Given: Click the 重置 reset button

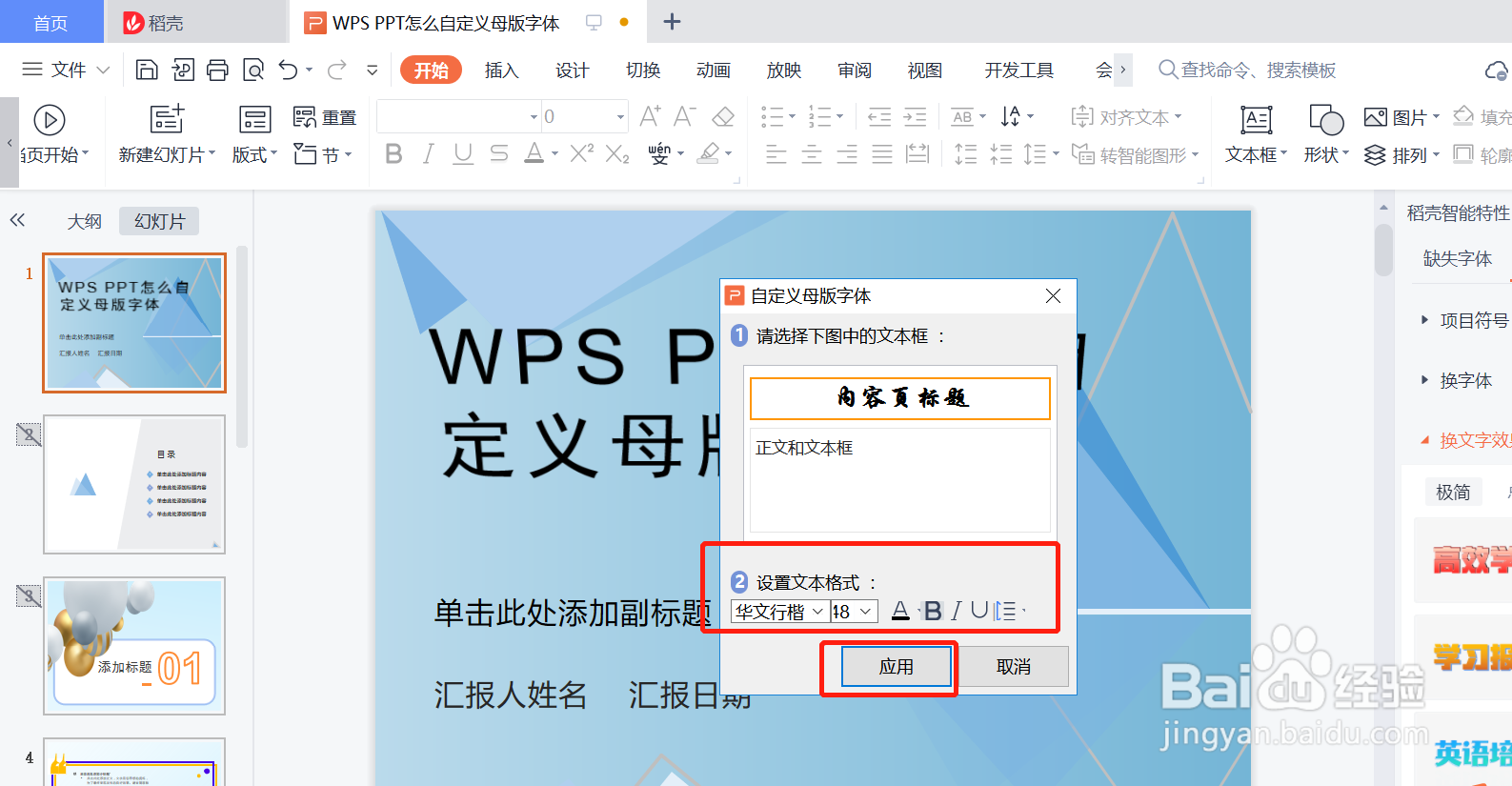Looking at the screenshot, I should coord(325,117).
